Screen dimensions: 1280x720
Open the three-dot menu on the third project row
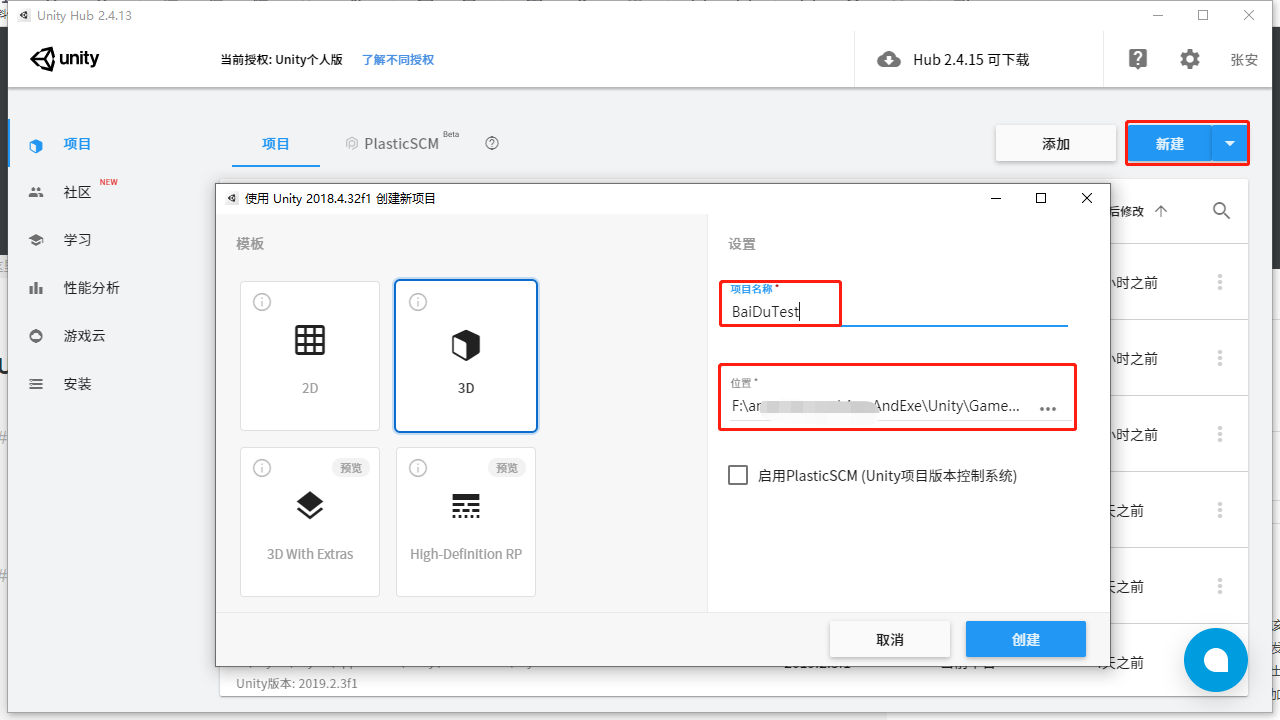tap(1220, 434)
